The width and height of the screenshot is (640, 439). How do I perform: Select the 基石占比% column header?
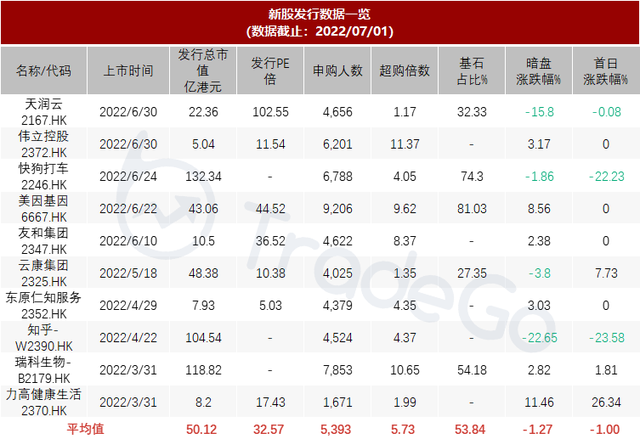click(472, 71)
